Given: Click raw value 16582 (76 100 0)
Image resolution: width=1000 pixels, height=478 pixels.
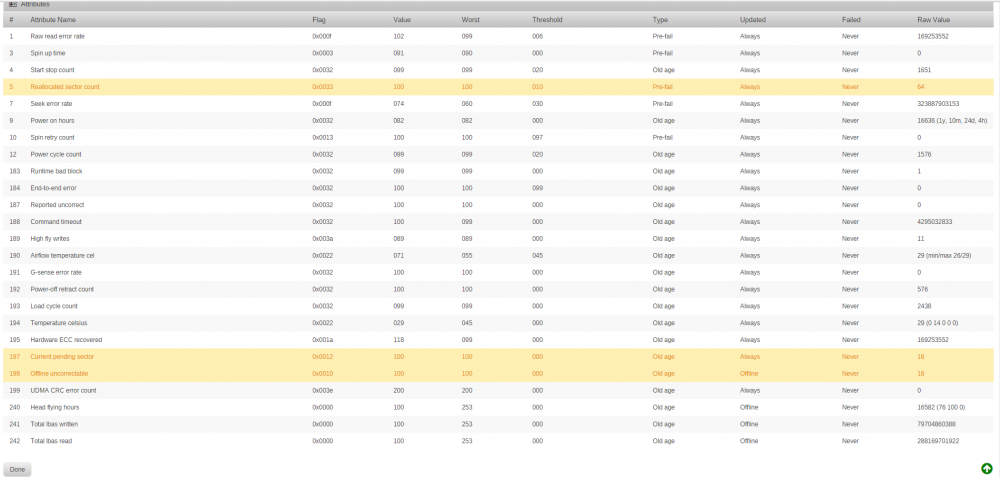Looking at the screenshot, I should (941, 407).
